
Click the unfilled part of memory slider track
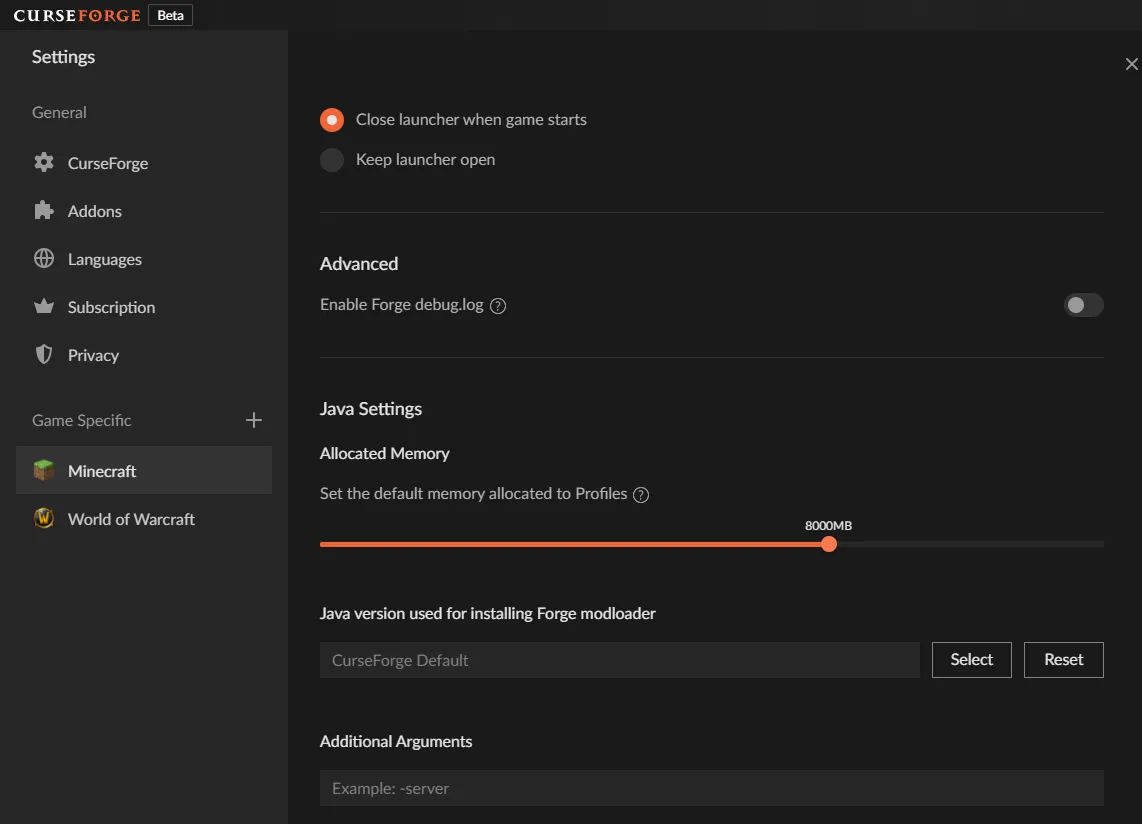[x=970, y=544]
